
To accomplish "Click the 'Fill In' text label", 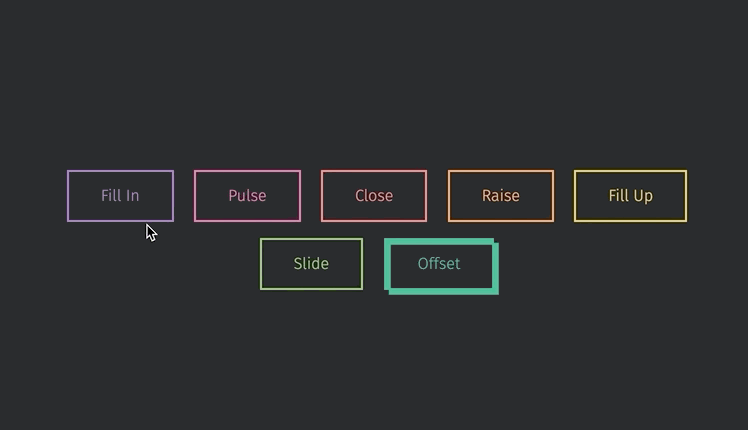I will coord(120,196).
